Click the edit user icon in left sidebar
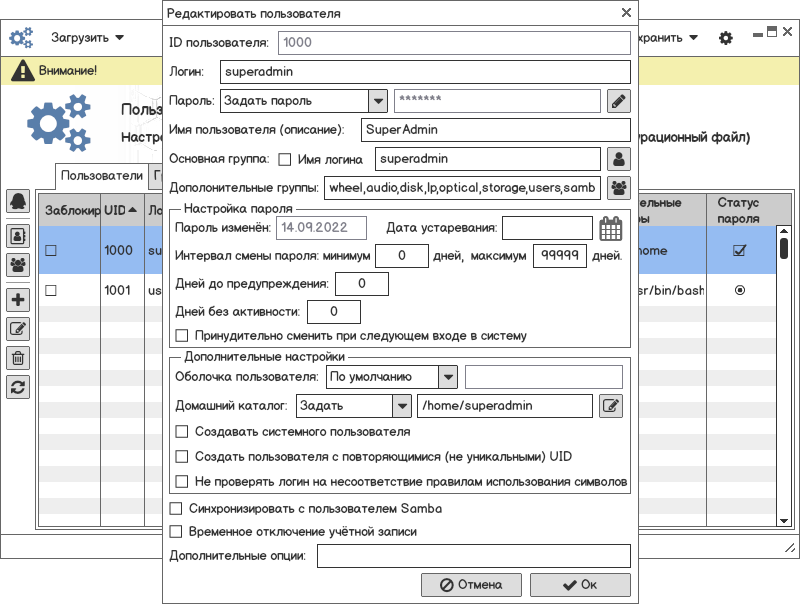The image size is (800, 604). 18,329
